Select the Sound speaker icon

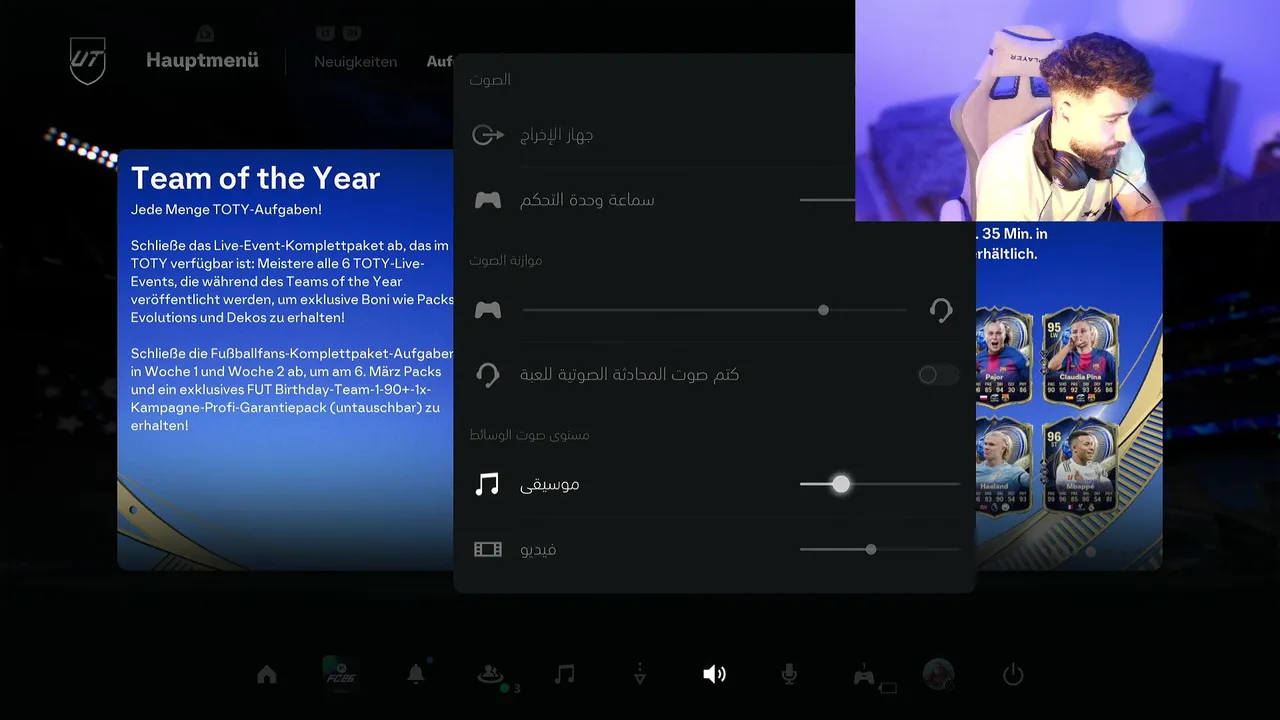click(x=714, y=674)
